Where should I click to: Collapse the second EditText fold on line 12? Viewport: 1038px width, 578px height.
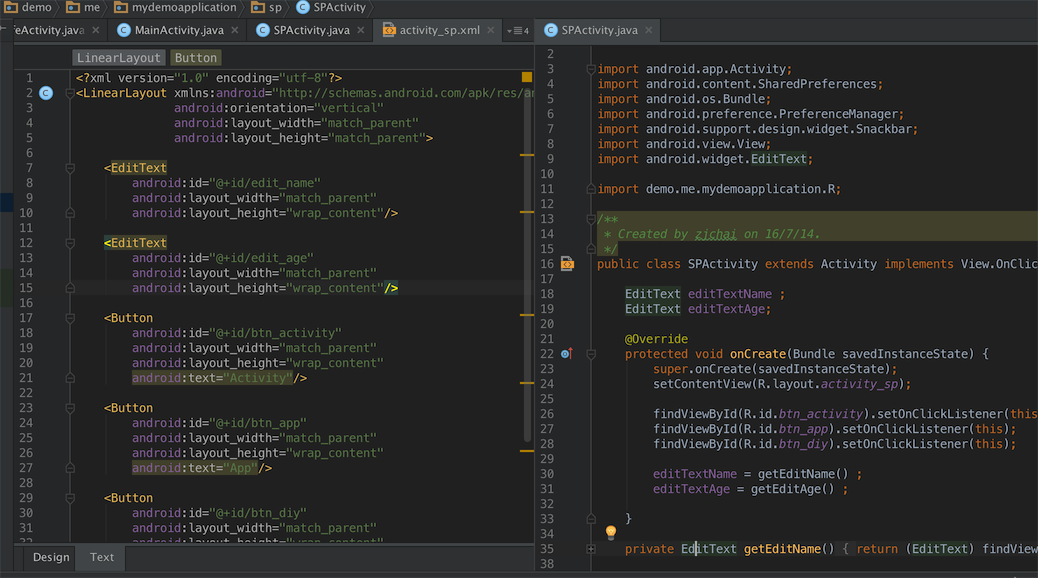70,243
